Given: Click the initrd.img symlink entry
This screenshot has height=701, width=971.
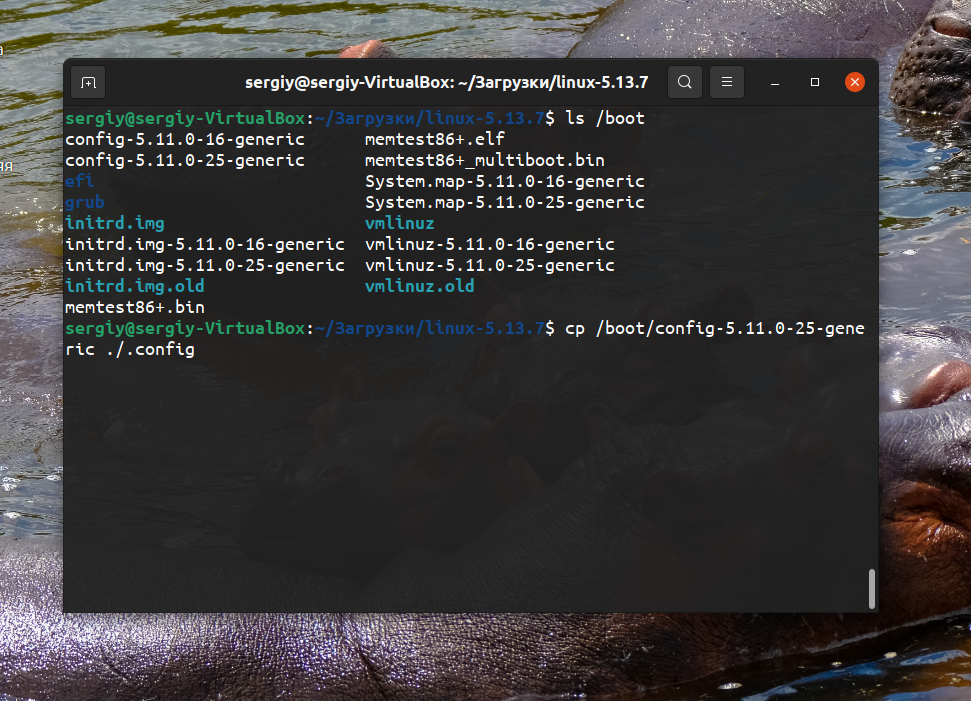Looking at the screenshot, I should click(115, 223).
